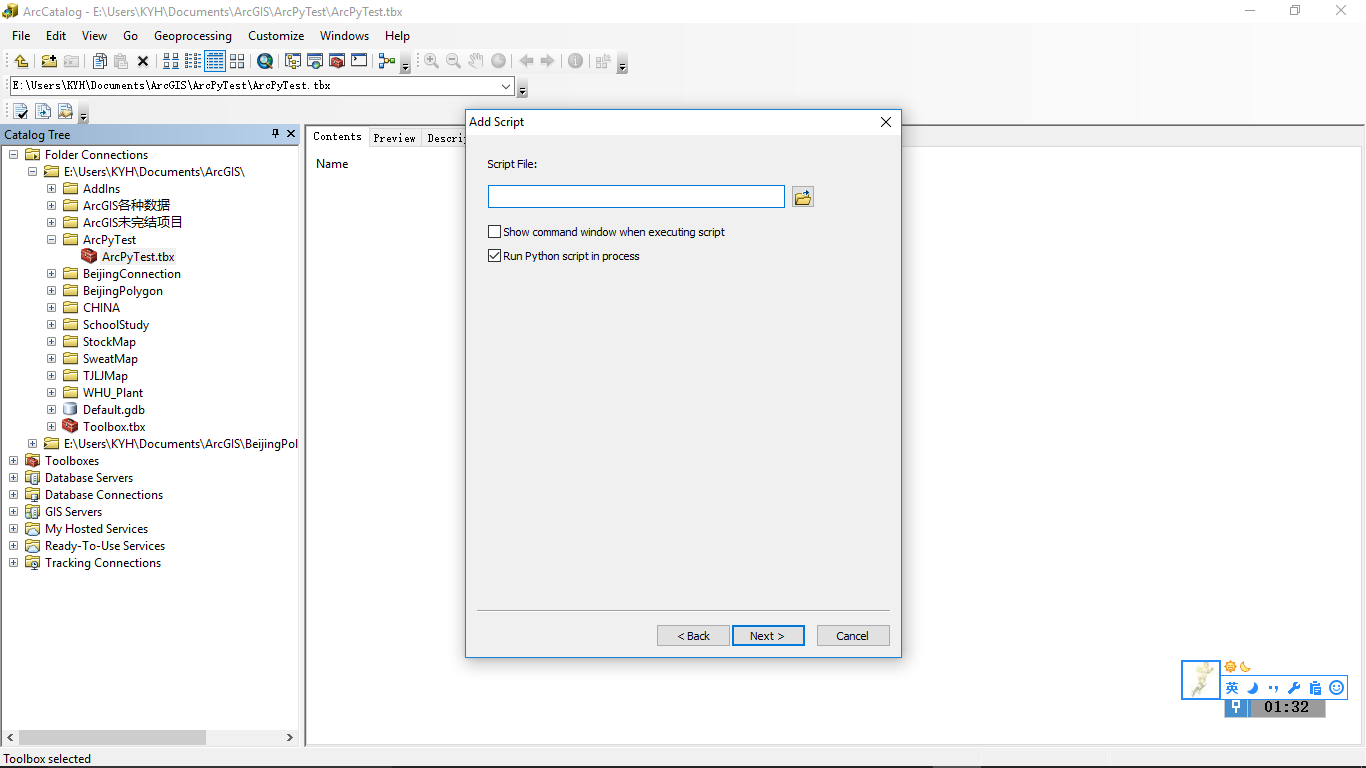Enable Show command window when executing script

point(494,232)
